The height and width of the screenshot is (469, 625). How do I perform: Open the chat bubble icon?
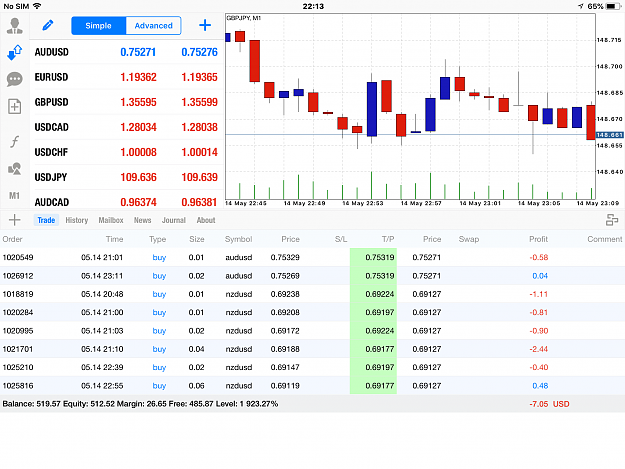pyautogui.click(x=15, y=79)
